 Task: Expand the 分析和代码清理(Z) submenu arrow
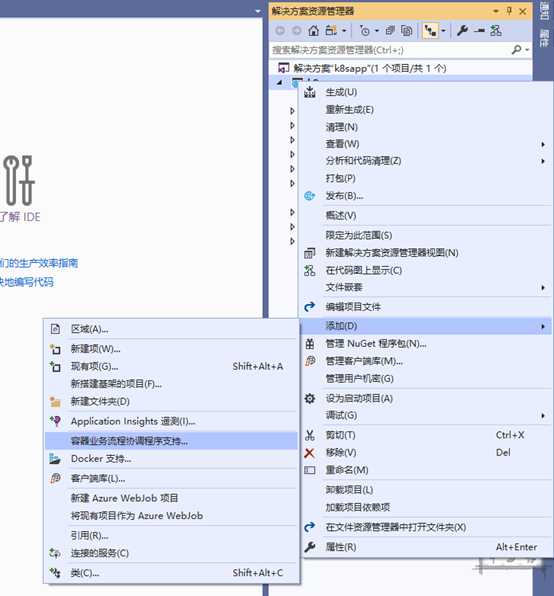point(543,161)
